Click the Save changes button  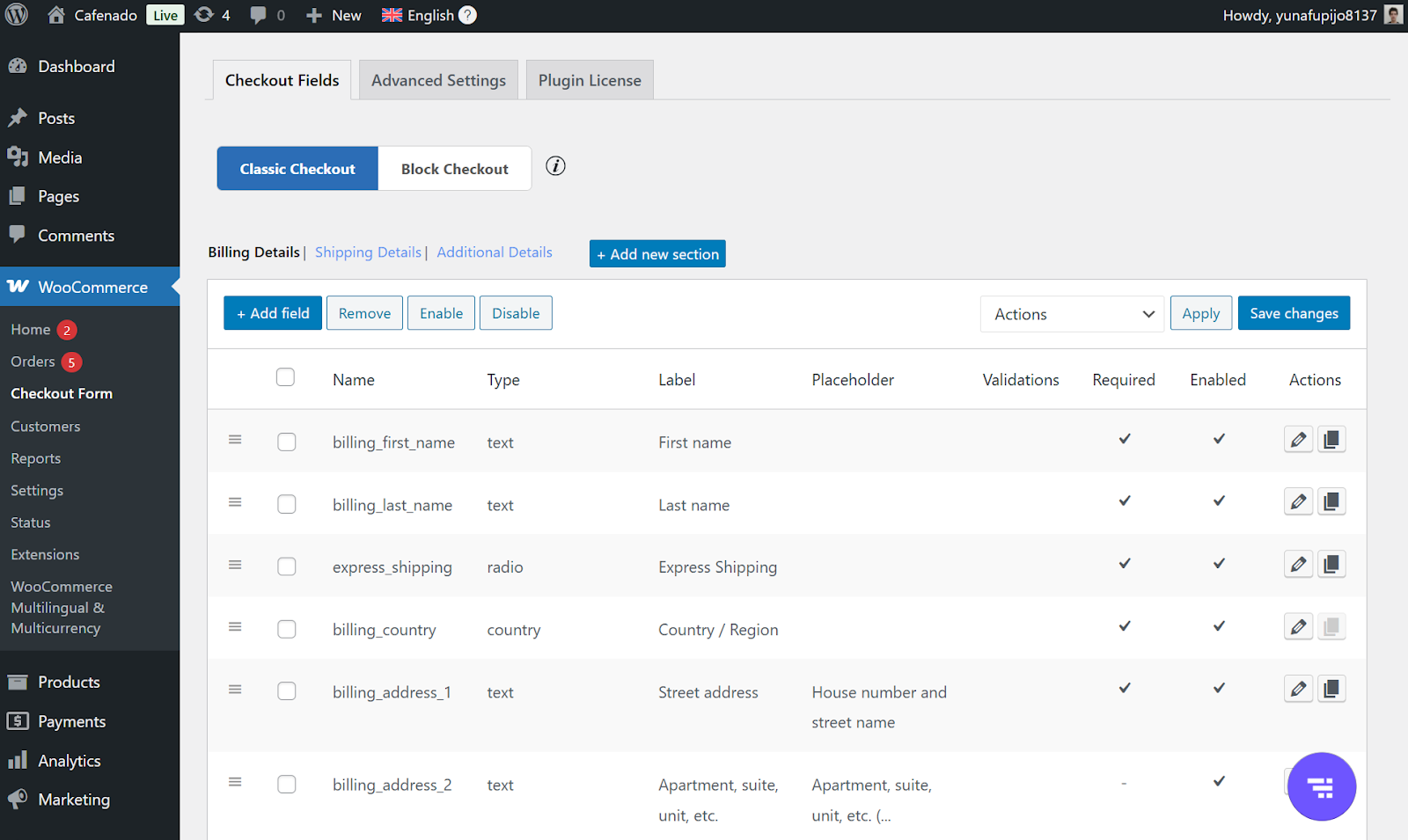[1294, 313]
